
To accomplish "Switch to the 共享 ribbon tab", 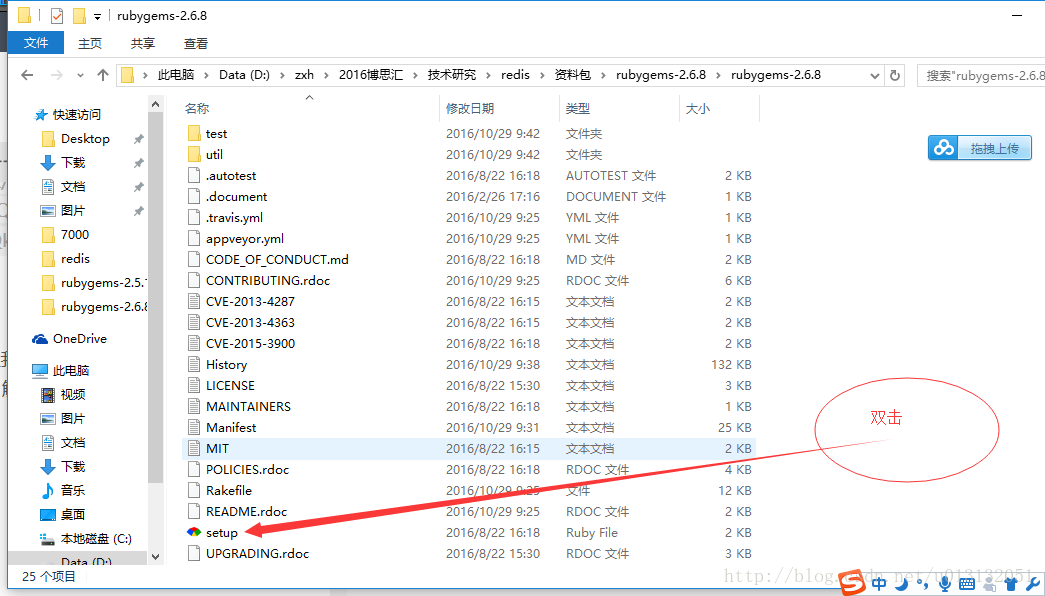I will 143,43.
